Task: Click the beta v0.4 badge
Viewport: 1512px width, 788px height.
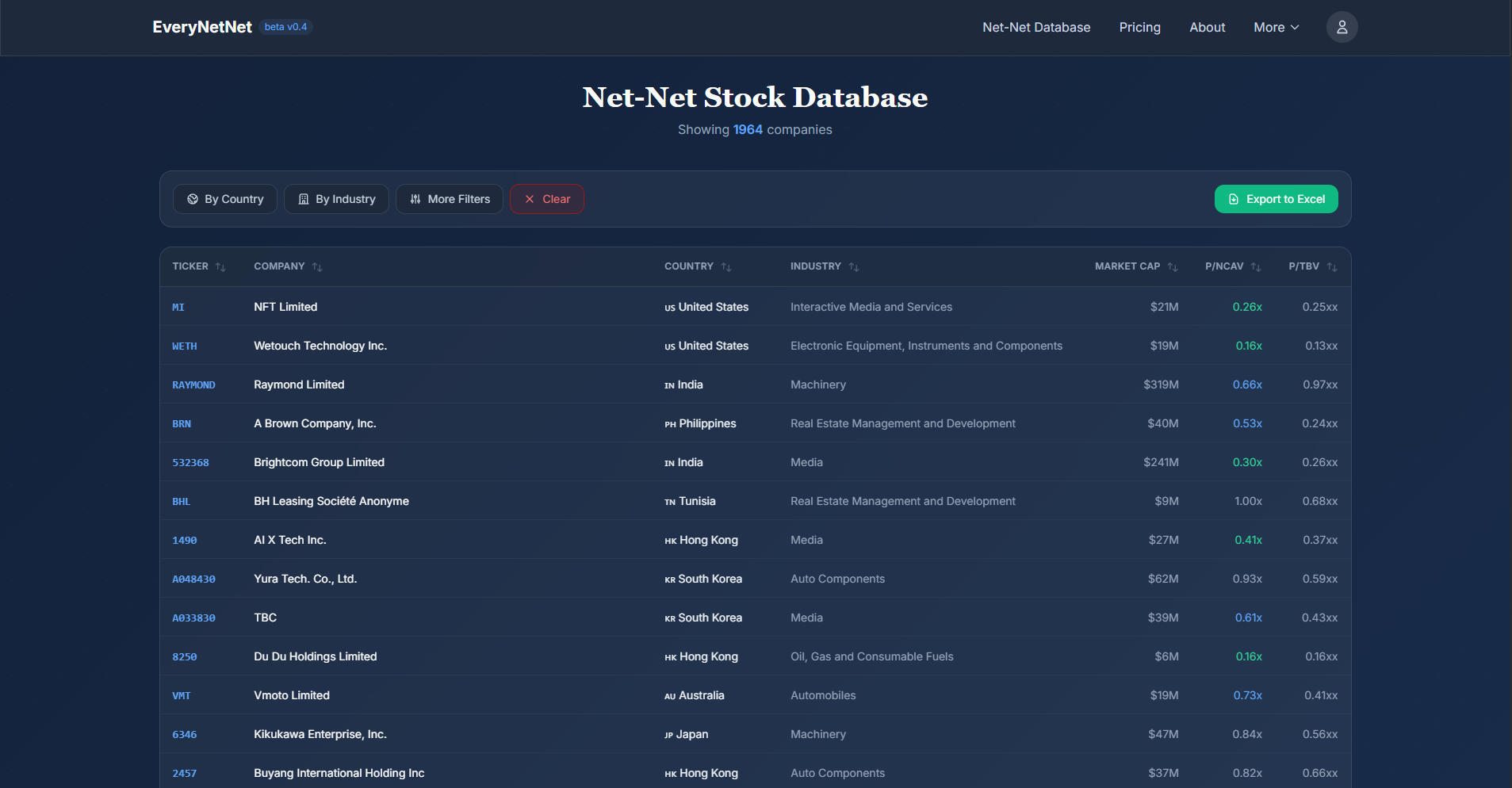Action: (x=285, y=26)
